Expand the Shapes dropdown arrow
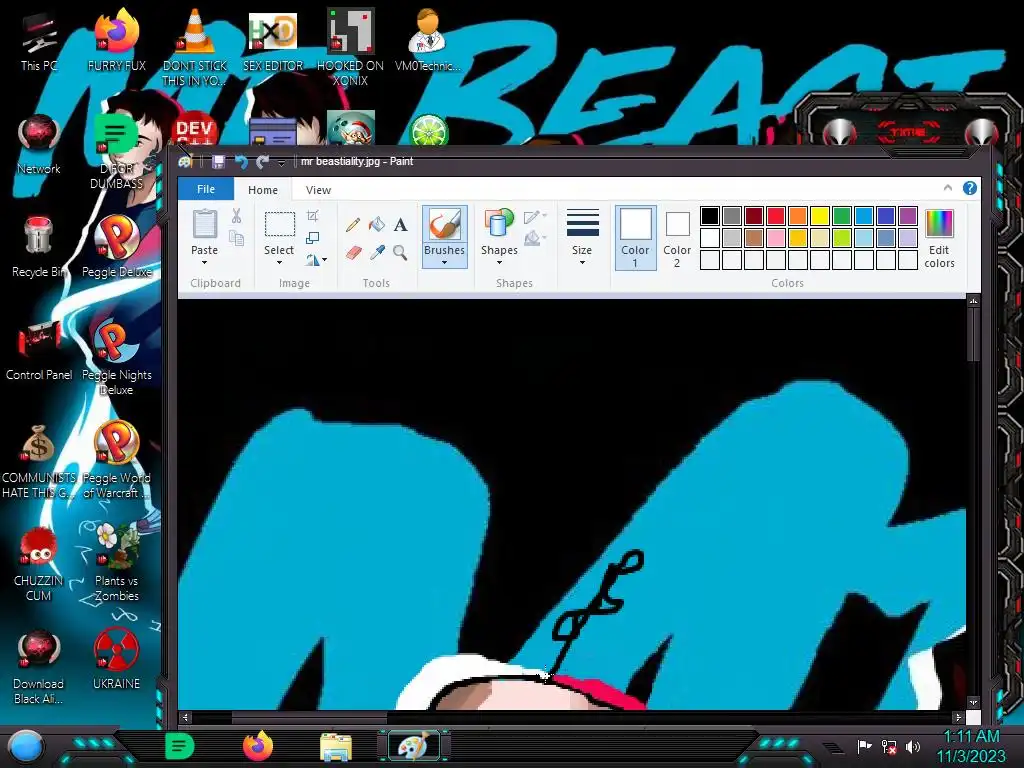 (x=499, y=263)
